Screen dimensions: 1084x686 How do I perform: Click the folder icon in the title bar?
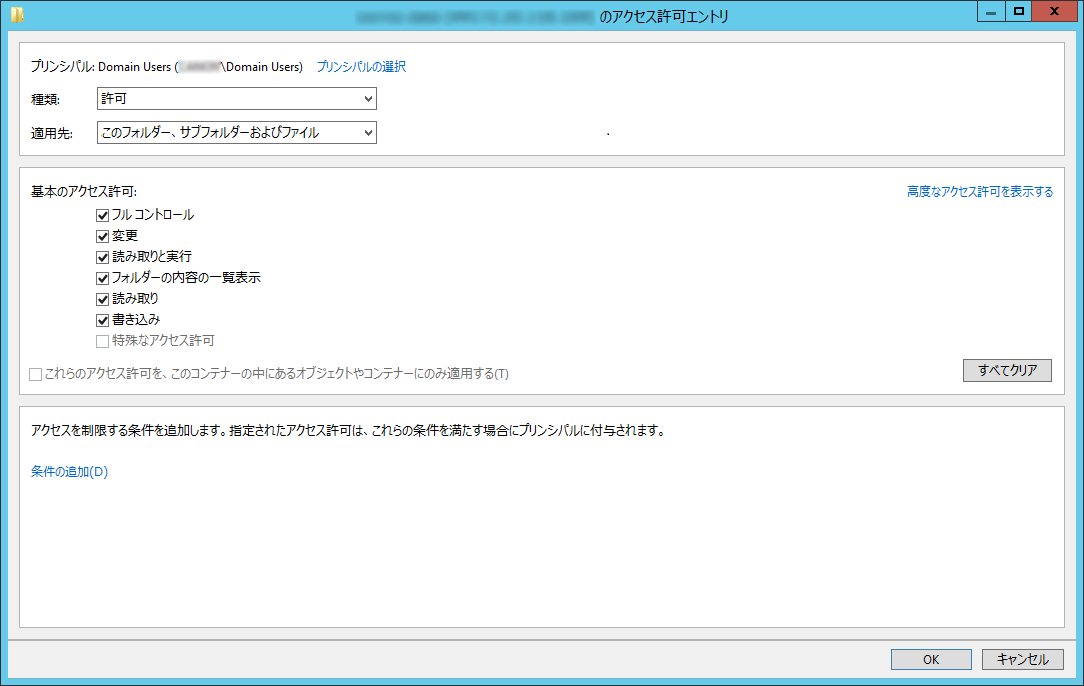pos(17,15)
